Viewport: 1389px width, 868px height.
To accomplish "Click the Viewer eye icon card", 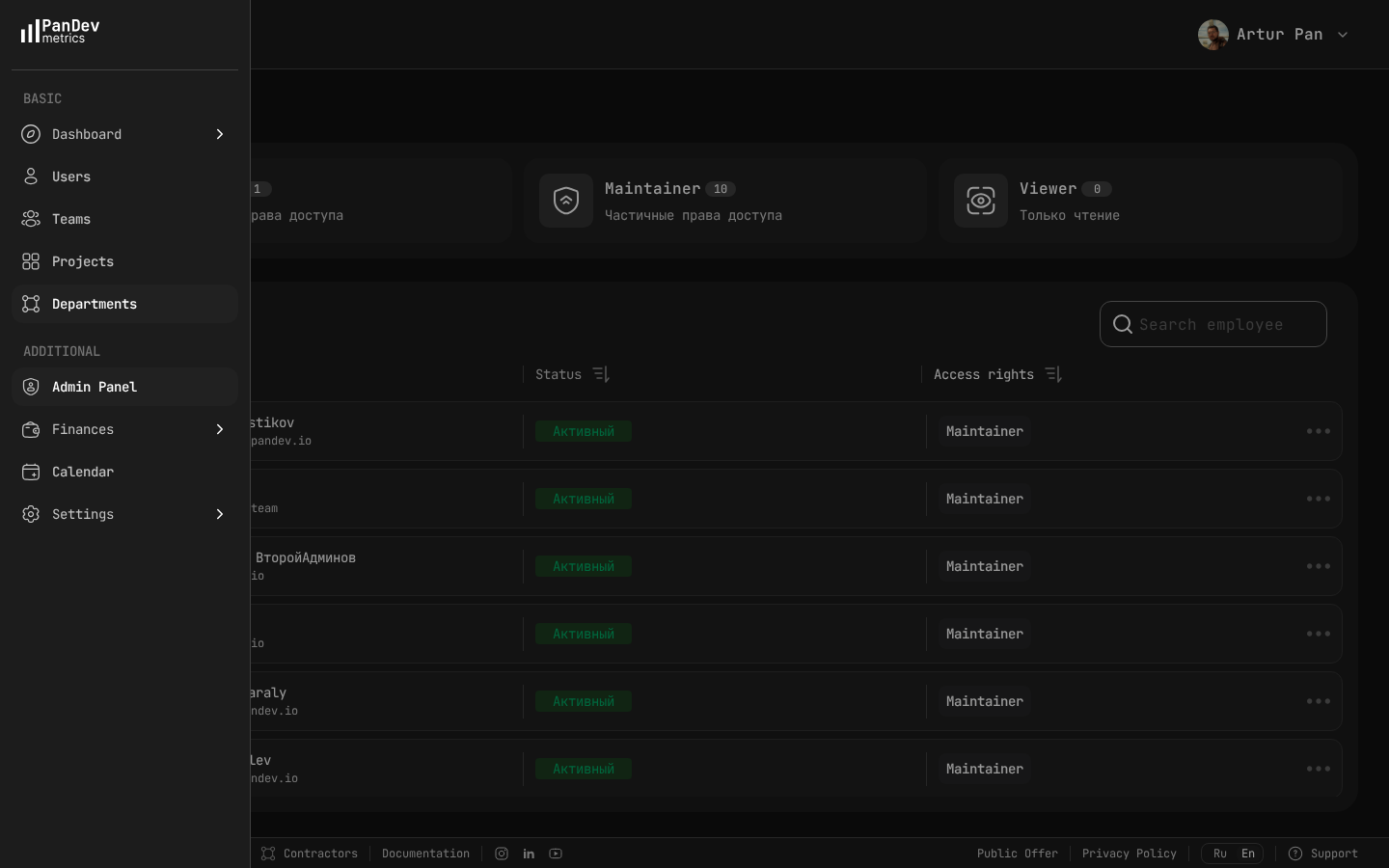I will [x=981, y=201].
